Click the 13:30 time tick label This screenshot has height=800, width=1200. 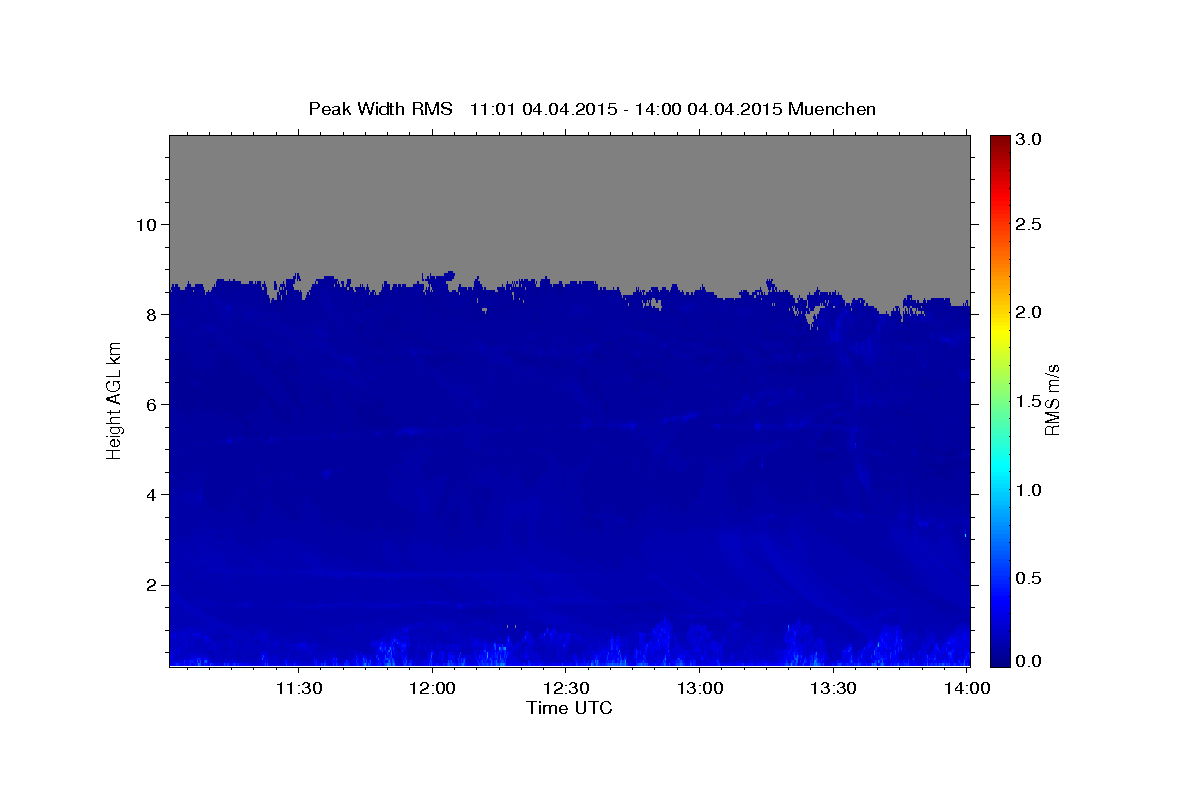click(x=833, y=688)
